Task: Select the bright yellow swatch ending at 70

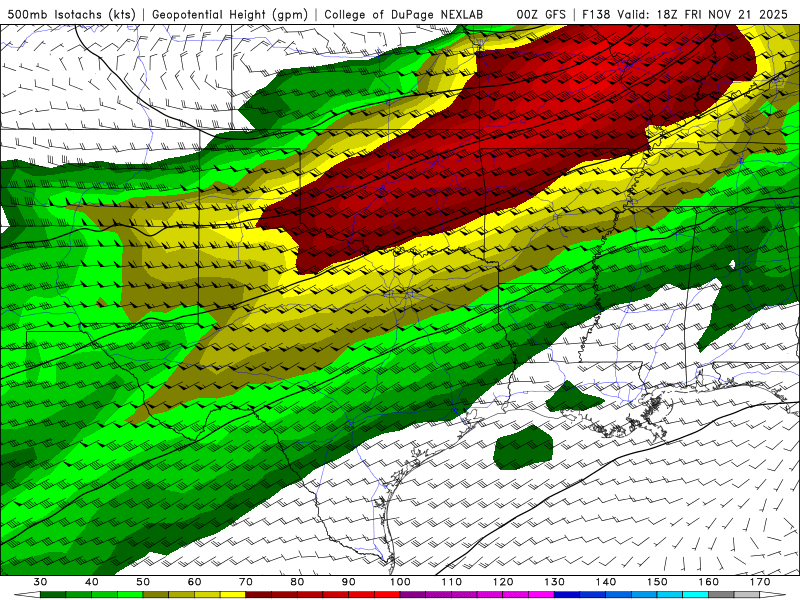Action: point(233,595)
